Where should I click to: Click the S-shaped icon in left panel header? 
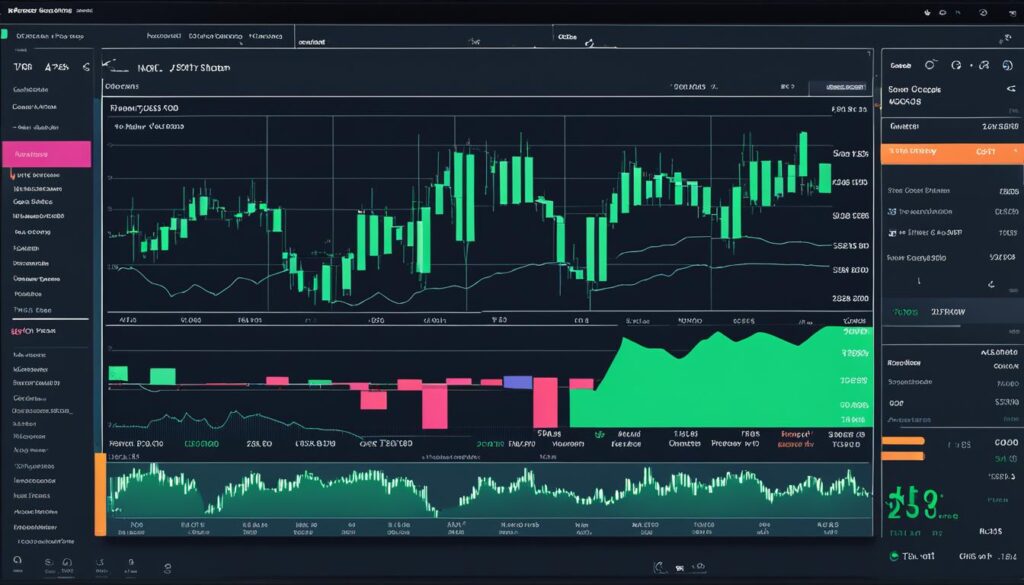click(x=86, y=67)
